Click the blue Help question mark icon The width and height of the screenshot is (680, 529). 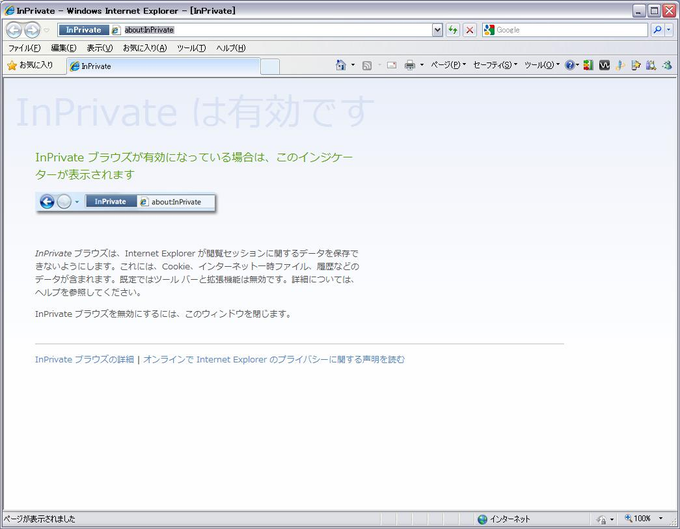tap(570, 65)
